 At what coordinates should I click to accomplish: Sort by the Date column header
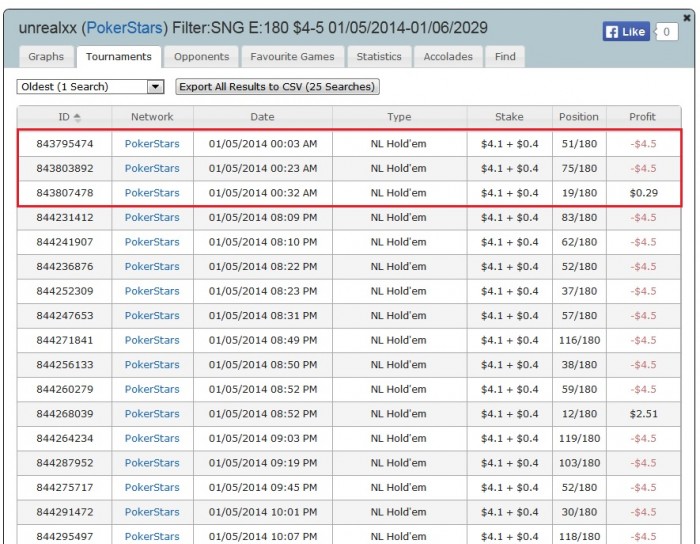[x=262, y=117]
